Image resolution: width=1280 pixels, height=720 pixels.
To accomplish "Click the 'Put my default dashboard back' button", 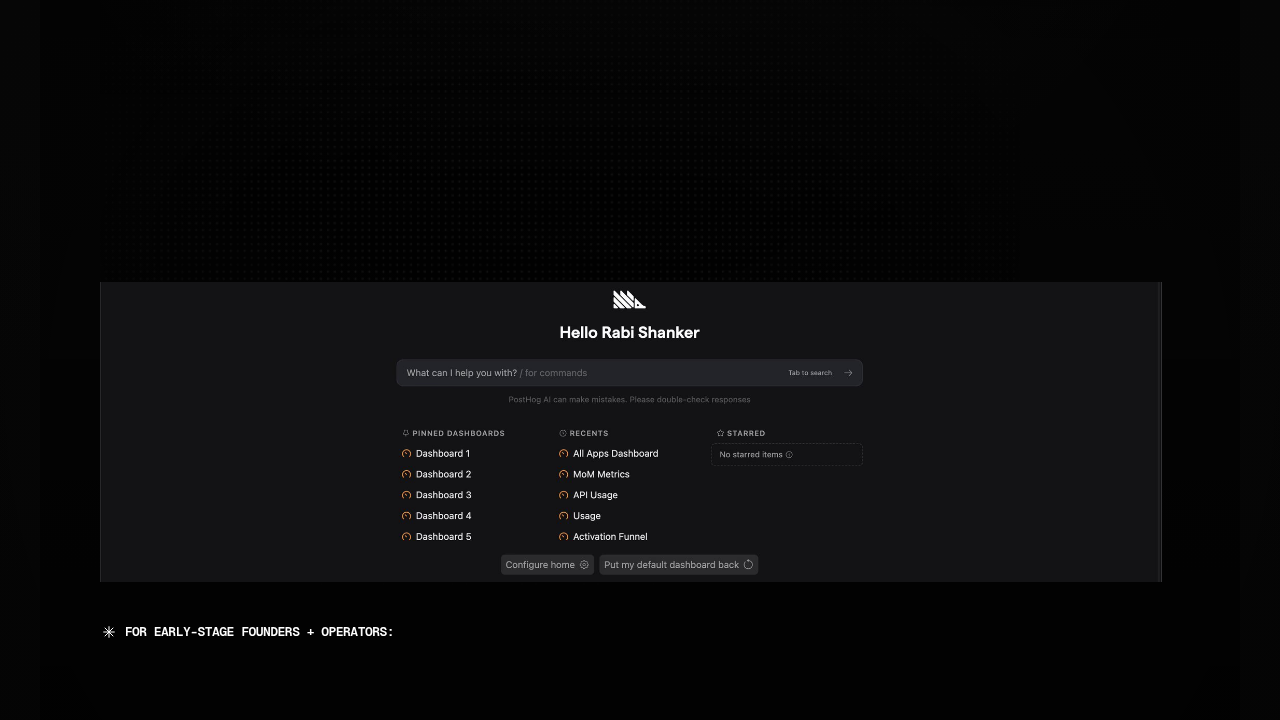I will click(678, 565).
